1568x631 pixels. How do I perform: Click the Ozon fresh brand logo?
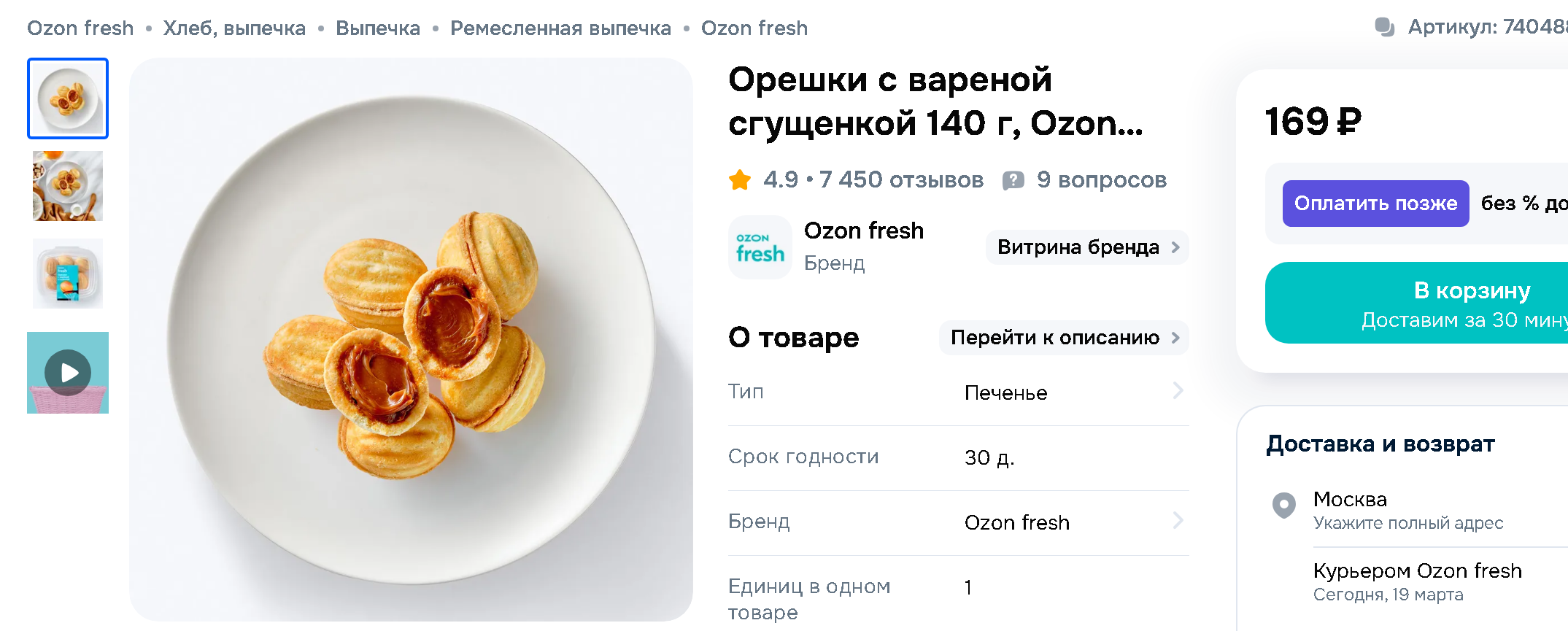(760, 247)
